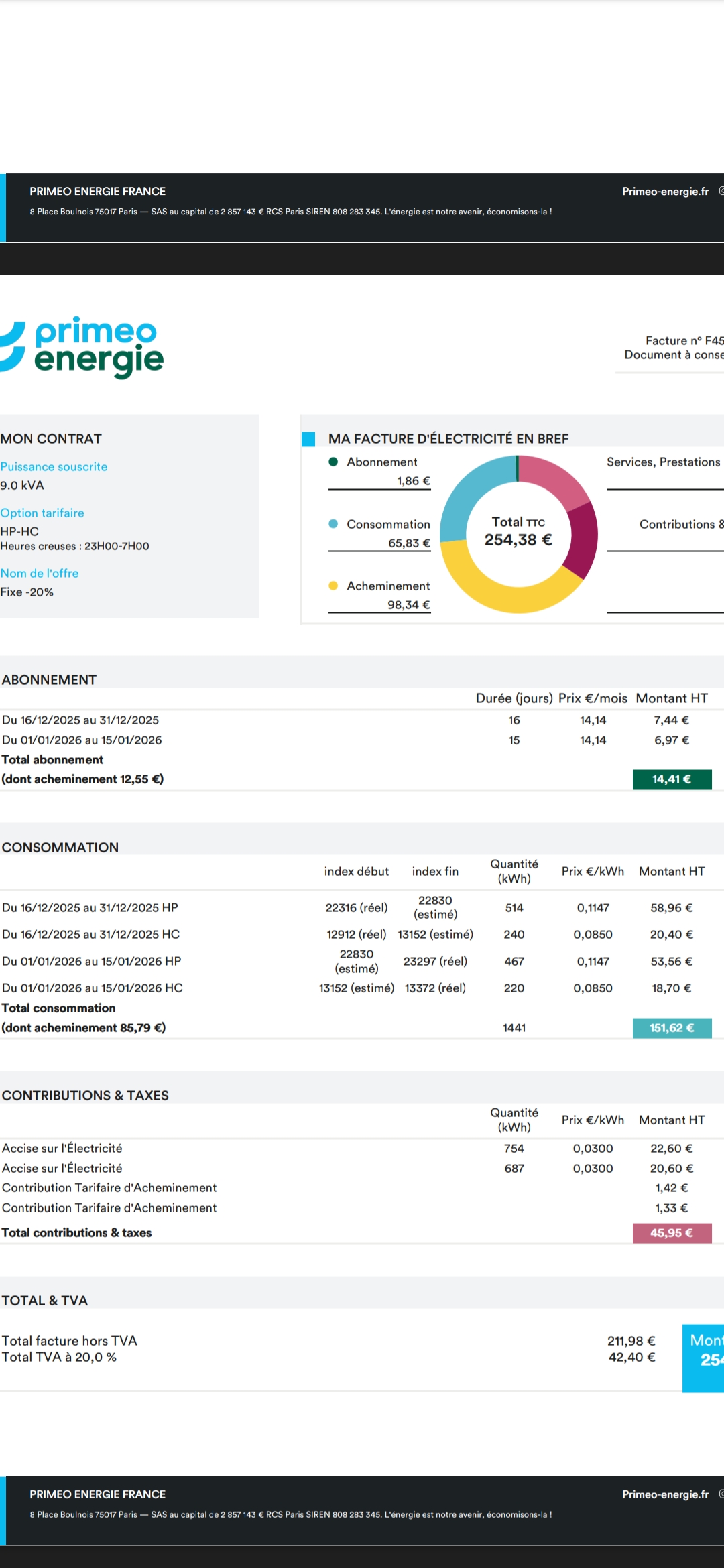724x1568 pixels.
Task: Select the 'Fixe -20%' offer name
Action: pos(27,592)
